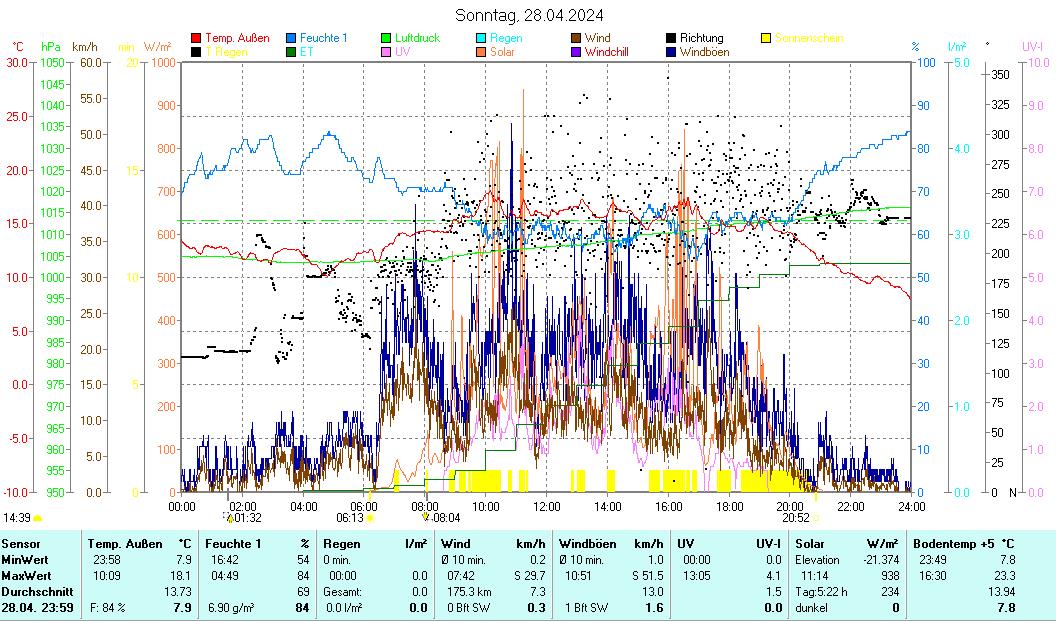
Task: Click the sun icon beside 14:39
Action: pos(39,518)
